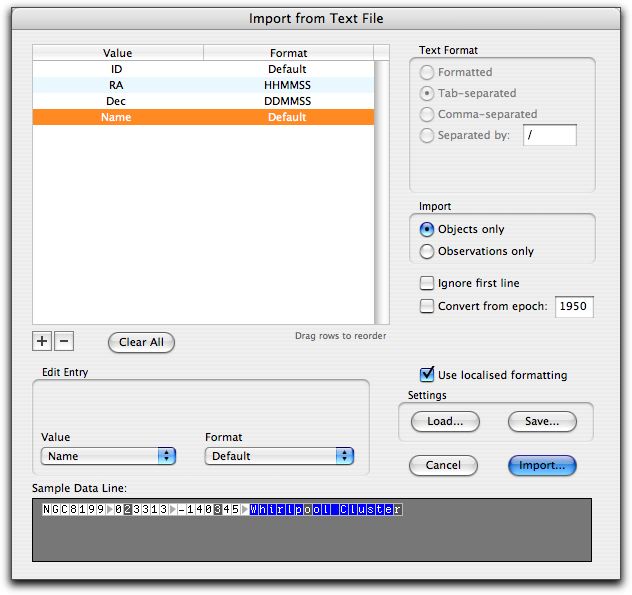Click the minus button to remove row

[63, 342]
